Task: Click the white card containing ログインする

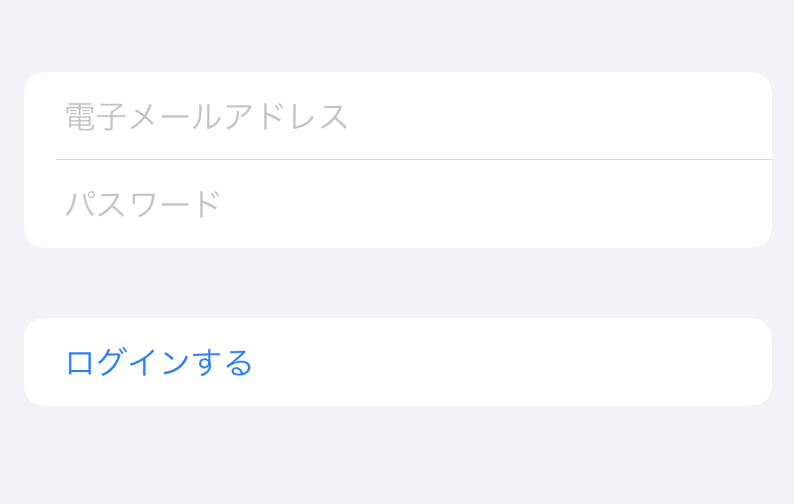Action: pyautogui.click(x=398, y=362)
